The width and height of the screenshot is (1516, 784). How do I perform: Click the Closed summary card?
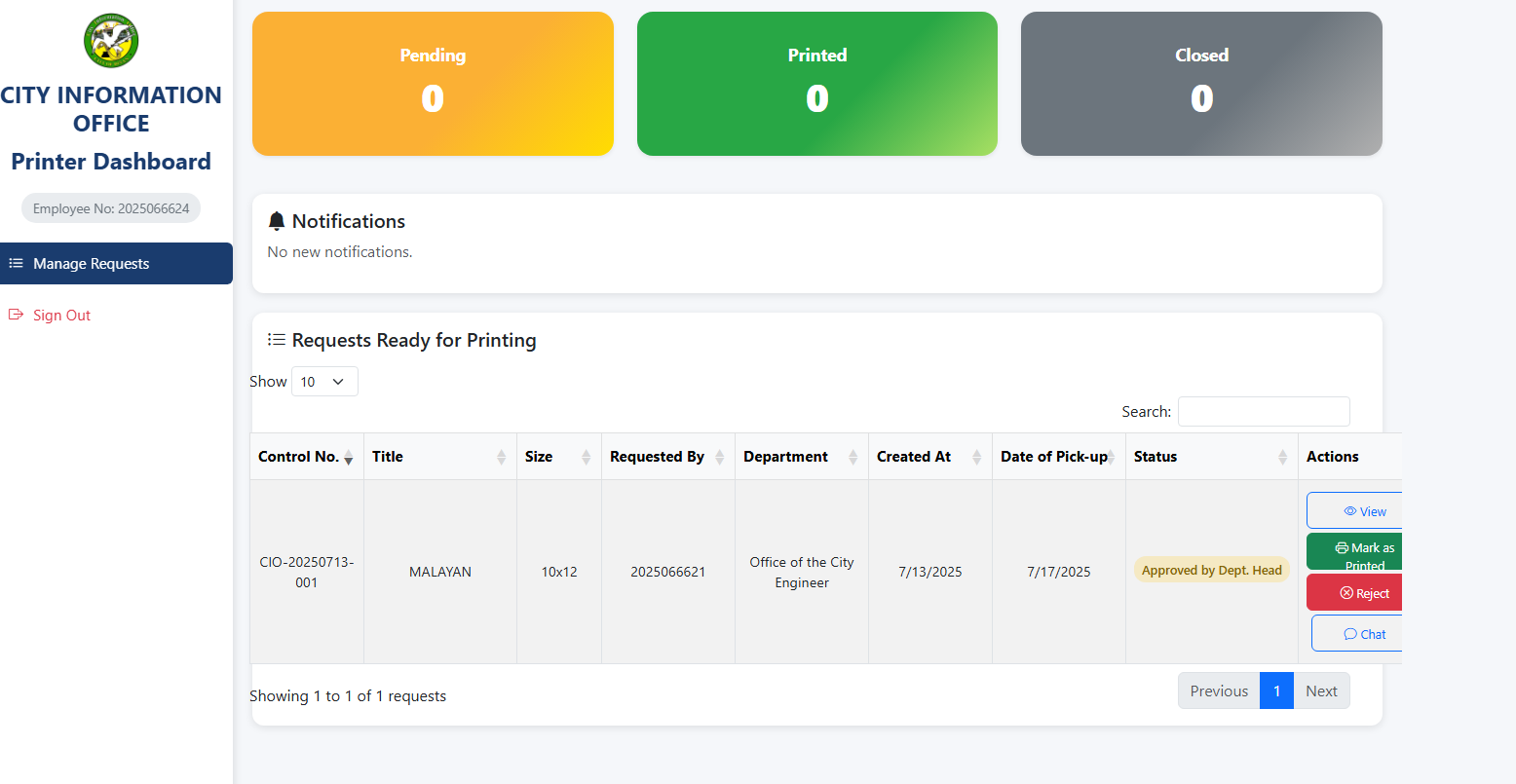[1201, 84]
